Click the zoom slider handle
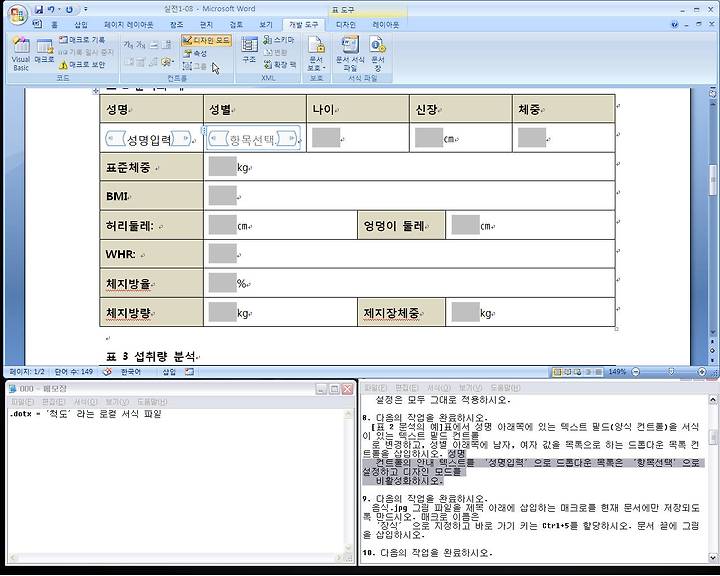 (x=671, y=372)
